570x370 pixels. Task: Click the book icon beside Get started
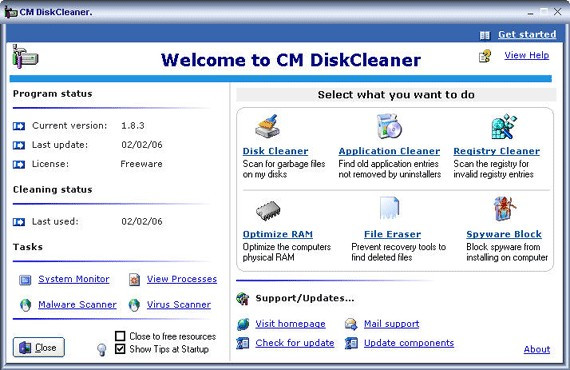[x=485, y=35]
